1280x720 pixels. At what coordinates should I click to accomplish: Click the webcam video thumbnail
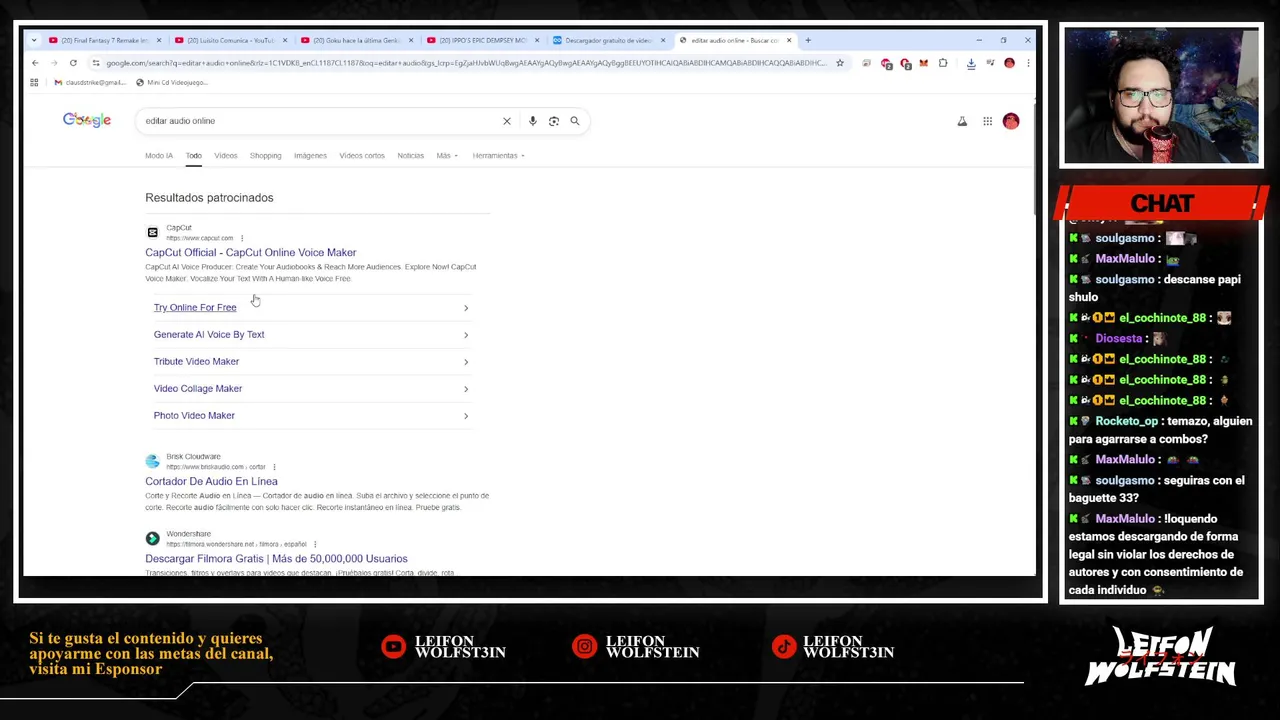pos(1161,96)
